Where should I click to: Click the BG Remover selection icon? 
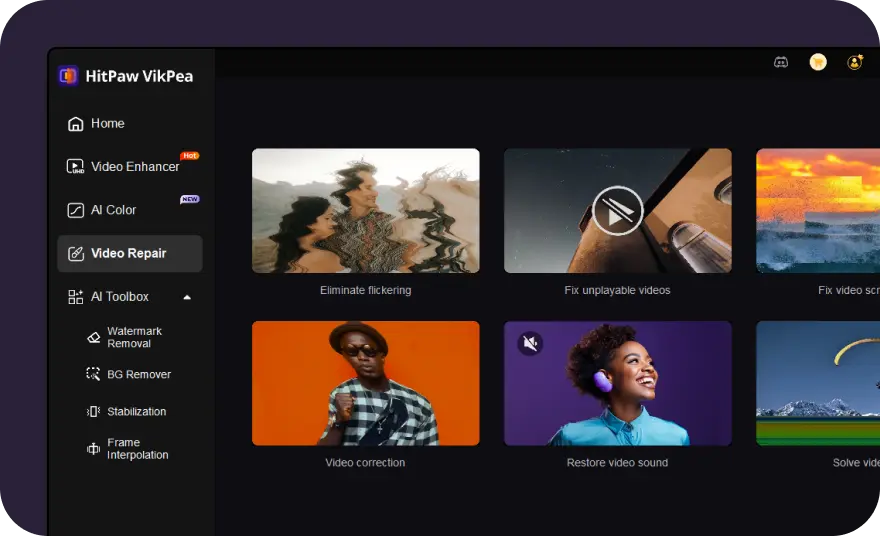[93, 374]
